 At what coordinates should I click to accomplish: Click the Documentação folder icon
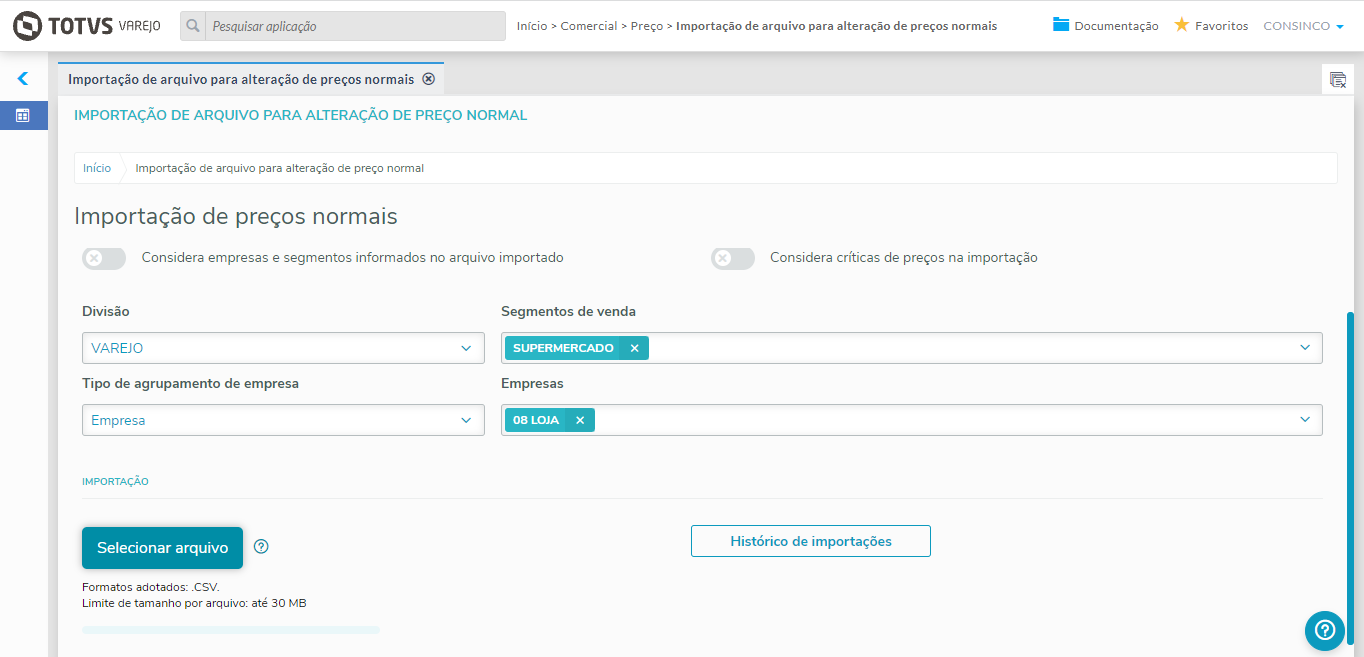[1061, 25]
